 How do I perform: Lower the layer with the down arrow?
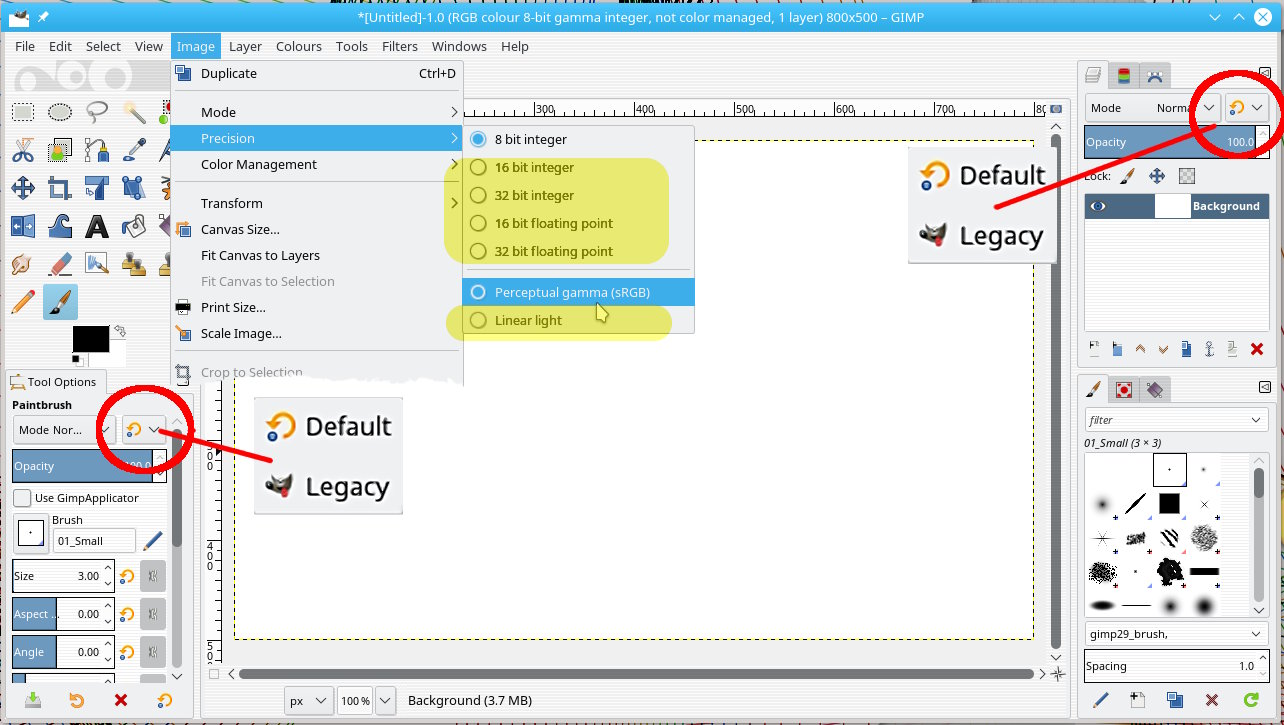(1163, 349)
